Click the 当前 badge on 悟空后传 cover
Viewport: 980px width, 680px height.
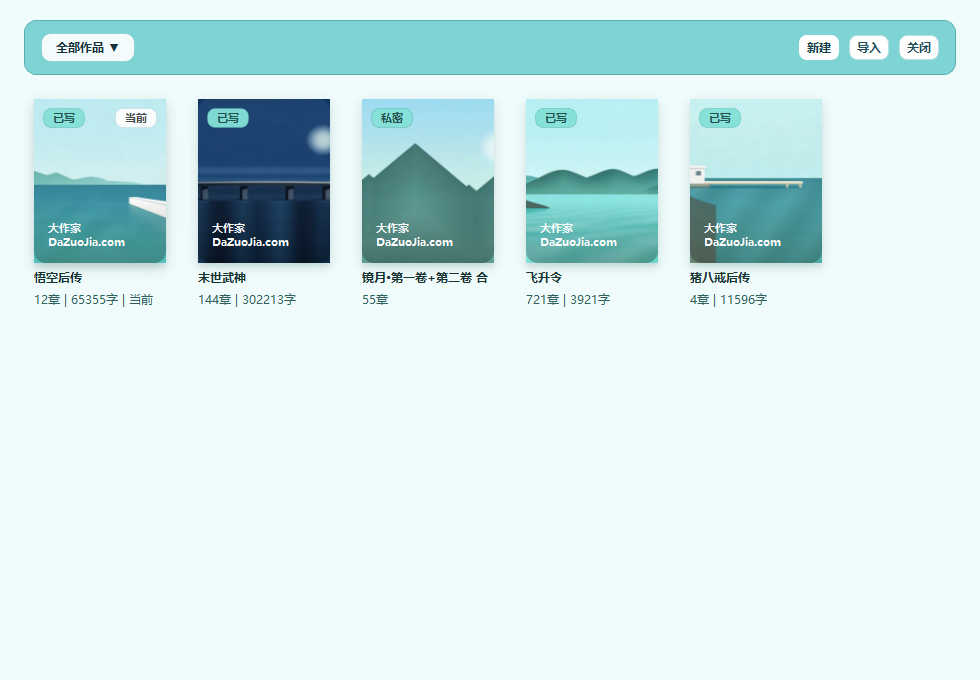tap(136, 118)
